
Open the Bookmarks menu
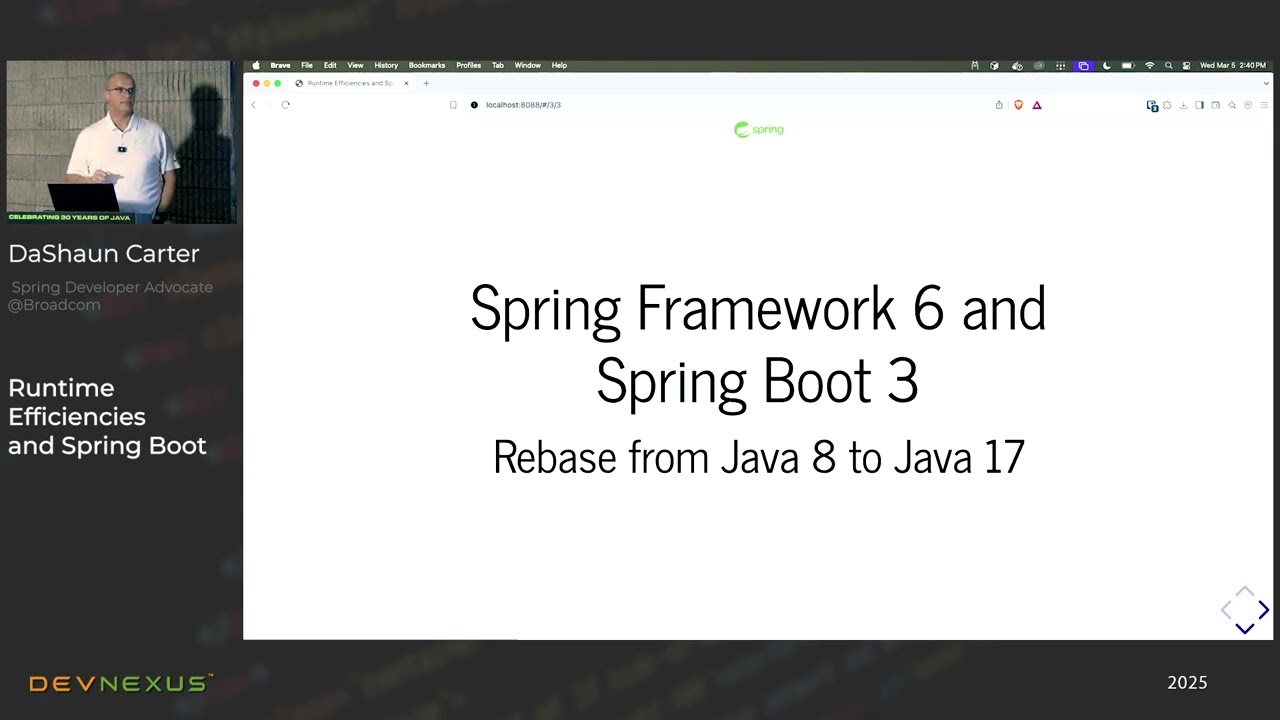427,65
